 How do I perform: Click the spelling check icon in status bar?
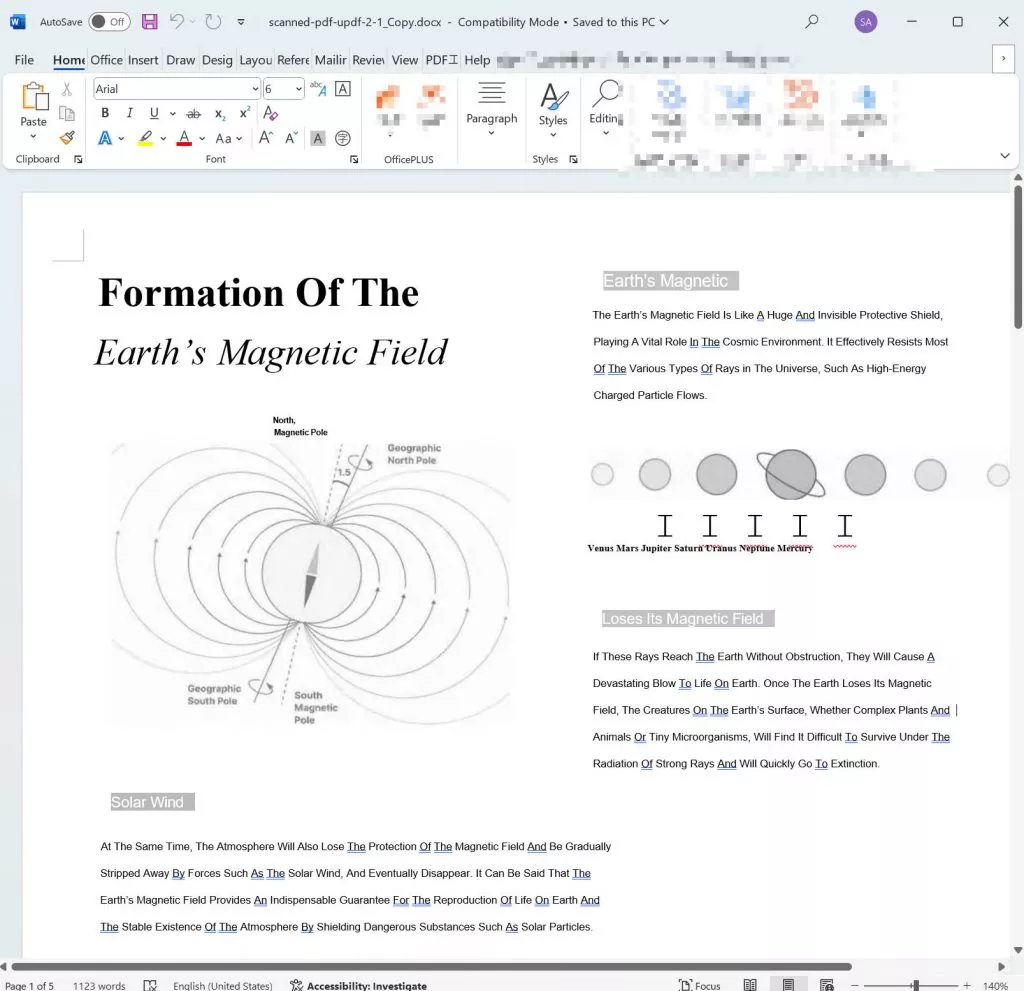(x=150, y=984)
